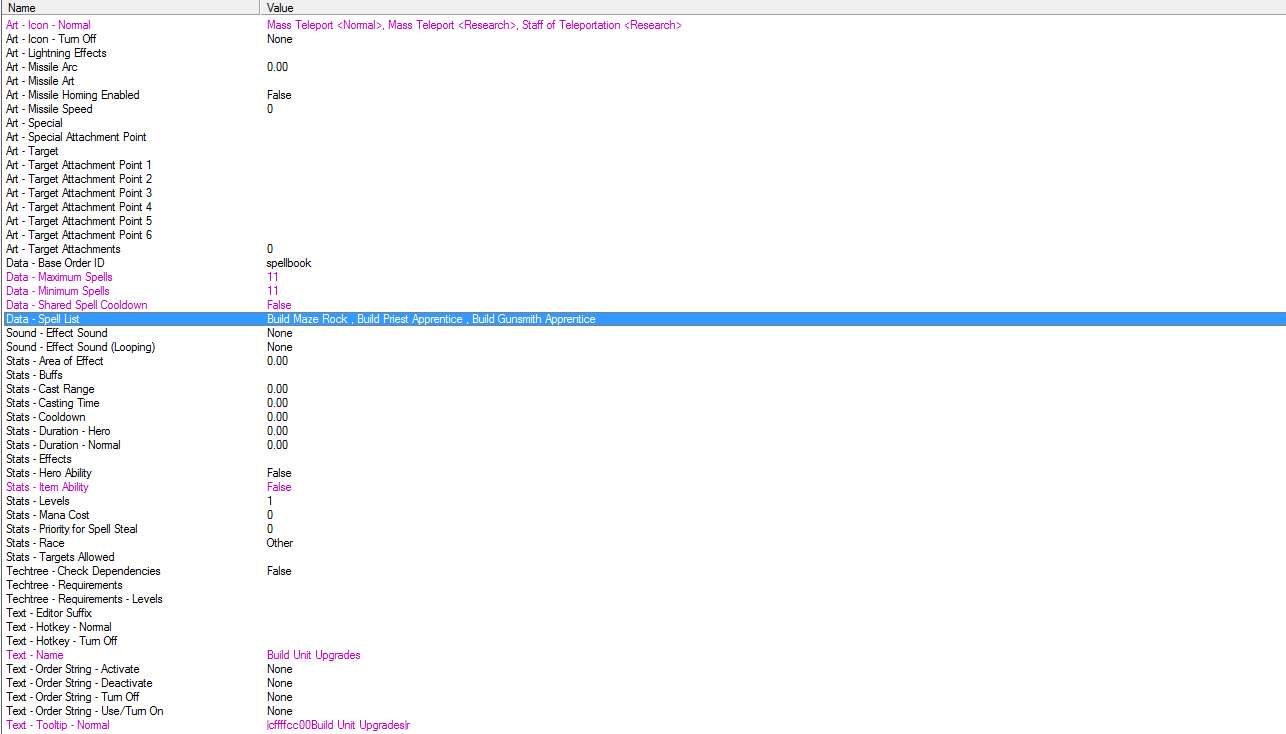Select 'Stats - Duration - Hero' field
Image resolution: width=1286 pixels, height=734 pixels.
[643, 431]
